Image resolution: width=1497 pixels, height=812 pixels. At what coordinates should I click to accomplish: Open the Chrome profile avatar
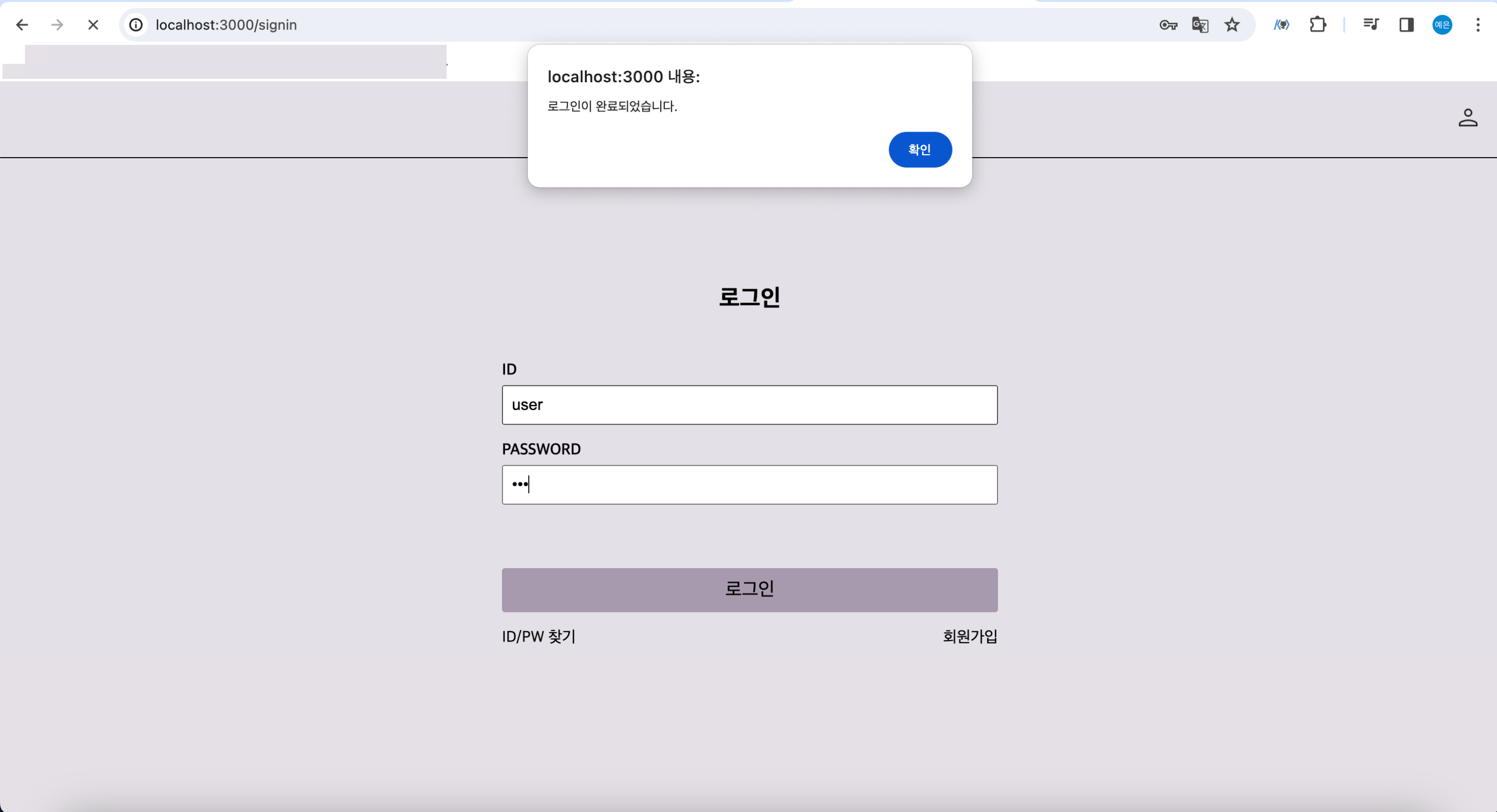pos(1442,25)
